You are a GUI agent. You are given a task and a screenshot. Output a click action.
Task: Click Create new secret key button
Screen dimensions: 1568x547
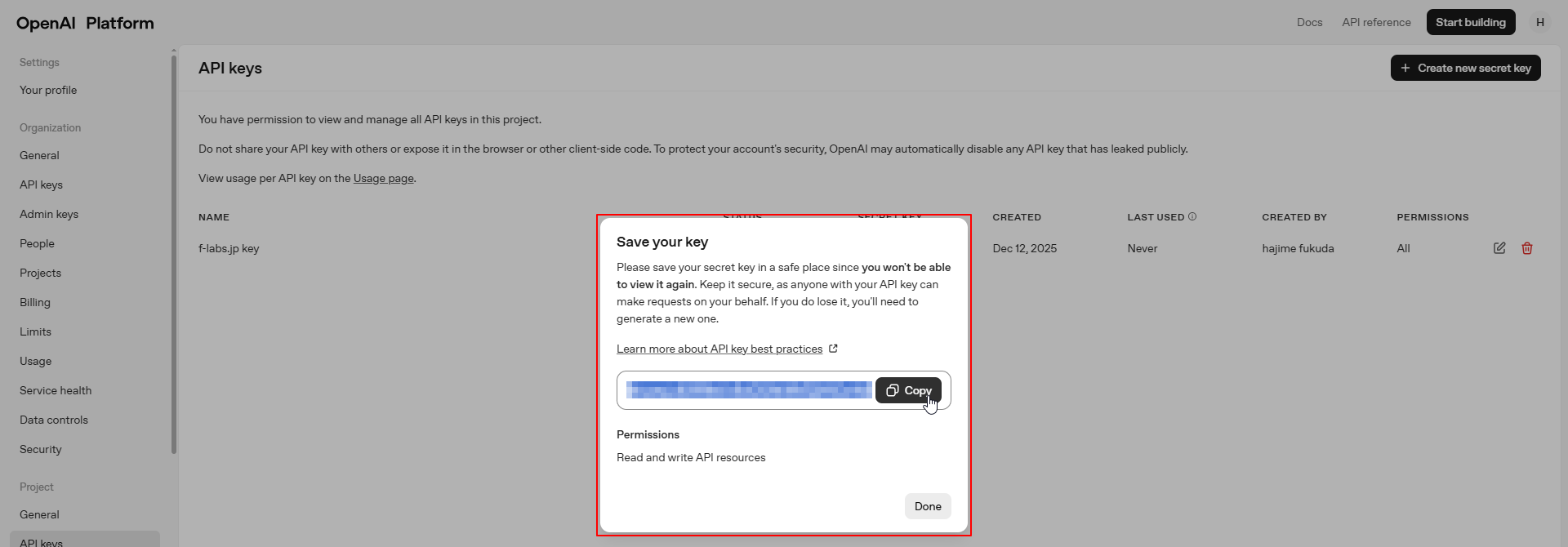(1465, 68)
